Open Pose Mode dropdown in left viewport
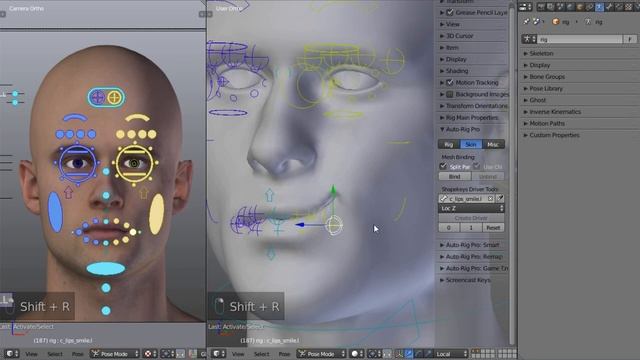 (x=115, y=353)
